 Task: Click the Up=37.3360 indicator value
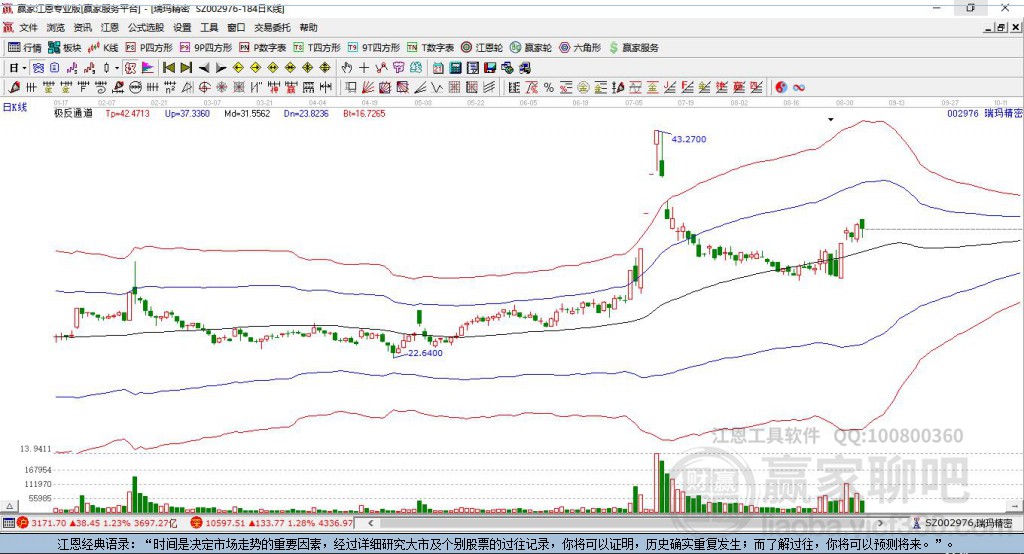(187, 113)
